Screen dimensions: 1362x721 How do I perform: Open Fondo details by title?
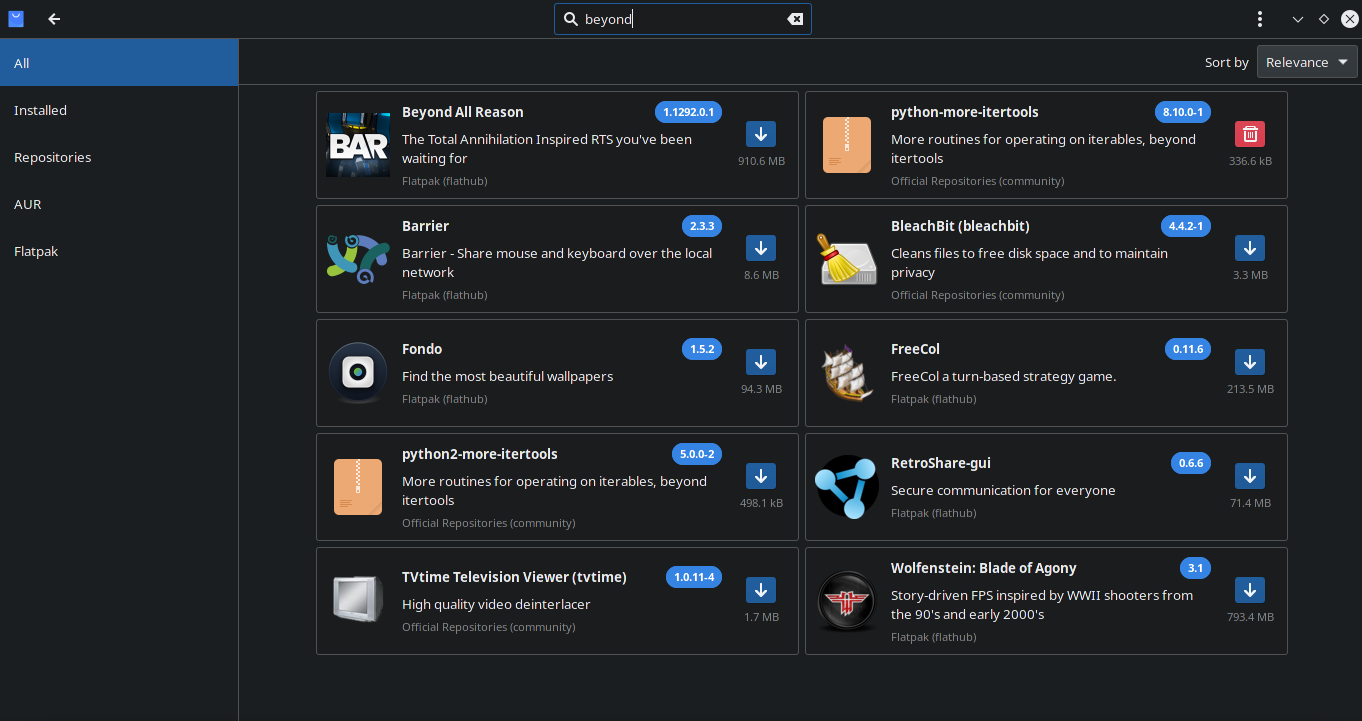pos(422,349)
